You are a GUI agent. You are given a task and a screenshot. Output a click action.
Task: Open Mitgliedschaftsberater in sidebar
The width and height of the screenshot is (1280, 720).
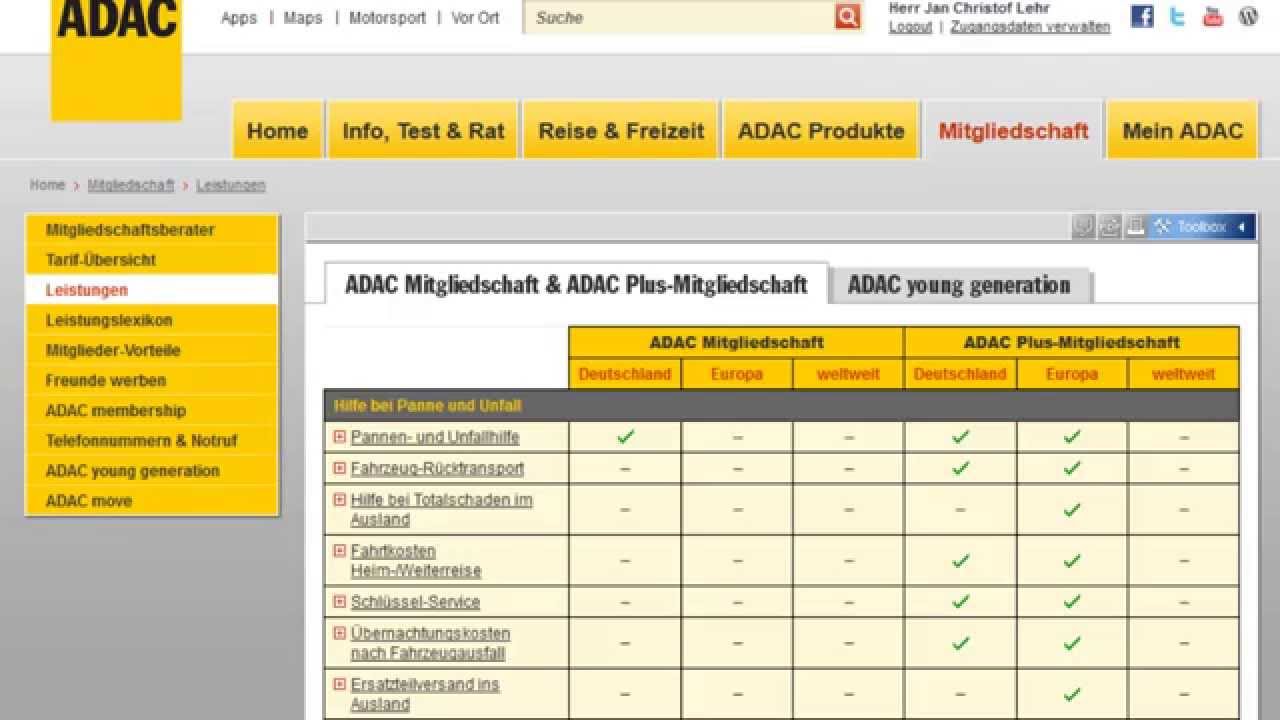point(152,230)
